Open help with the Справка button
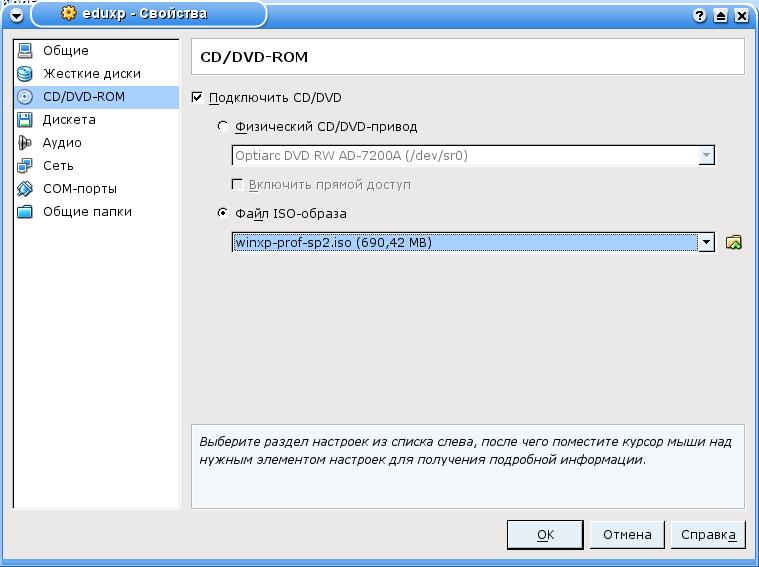The height and width of the screenshot is (567, 759). [x=708, y=535]
